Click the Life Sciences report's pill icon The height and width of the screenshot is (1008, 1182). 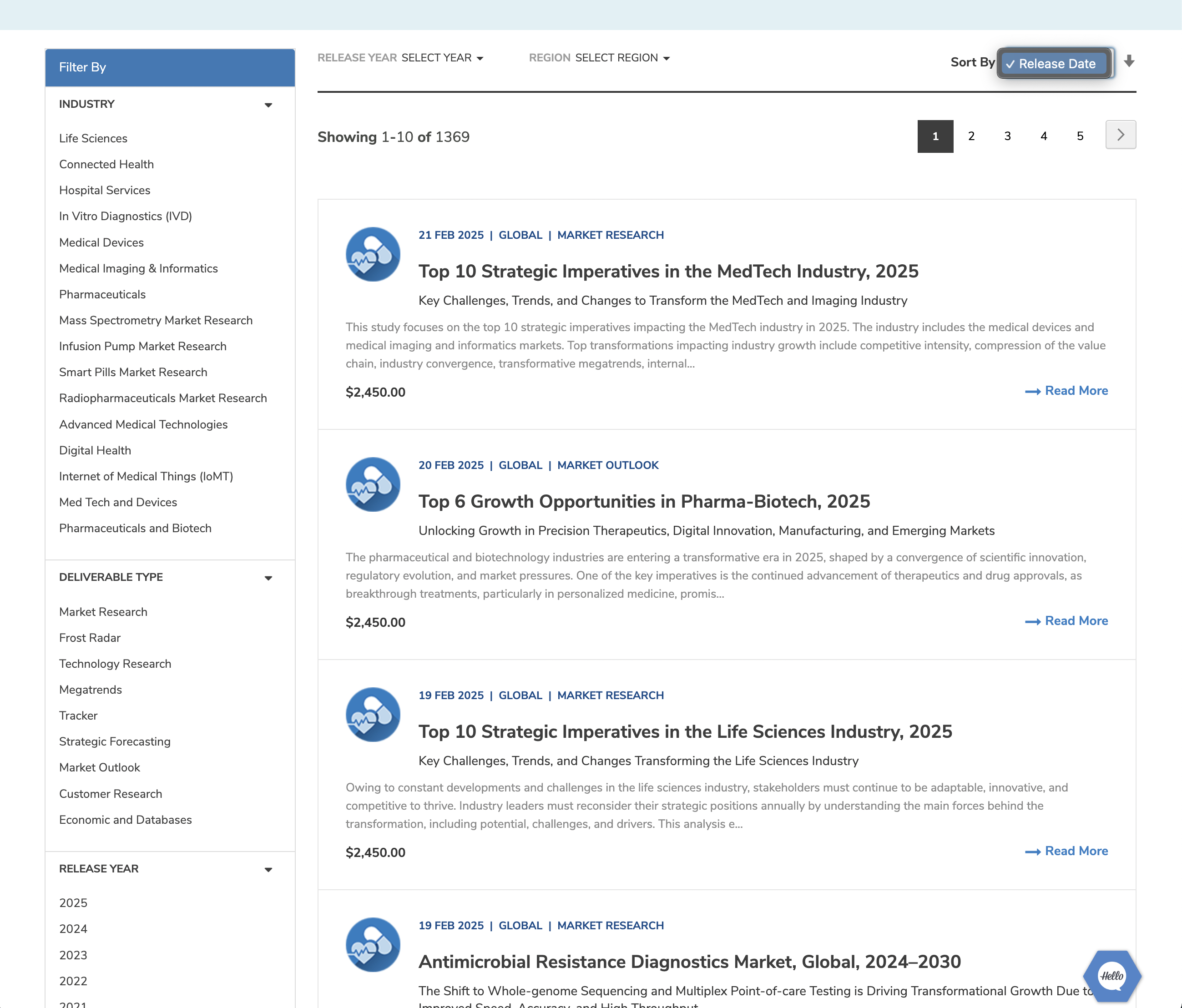coord(373,714)
